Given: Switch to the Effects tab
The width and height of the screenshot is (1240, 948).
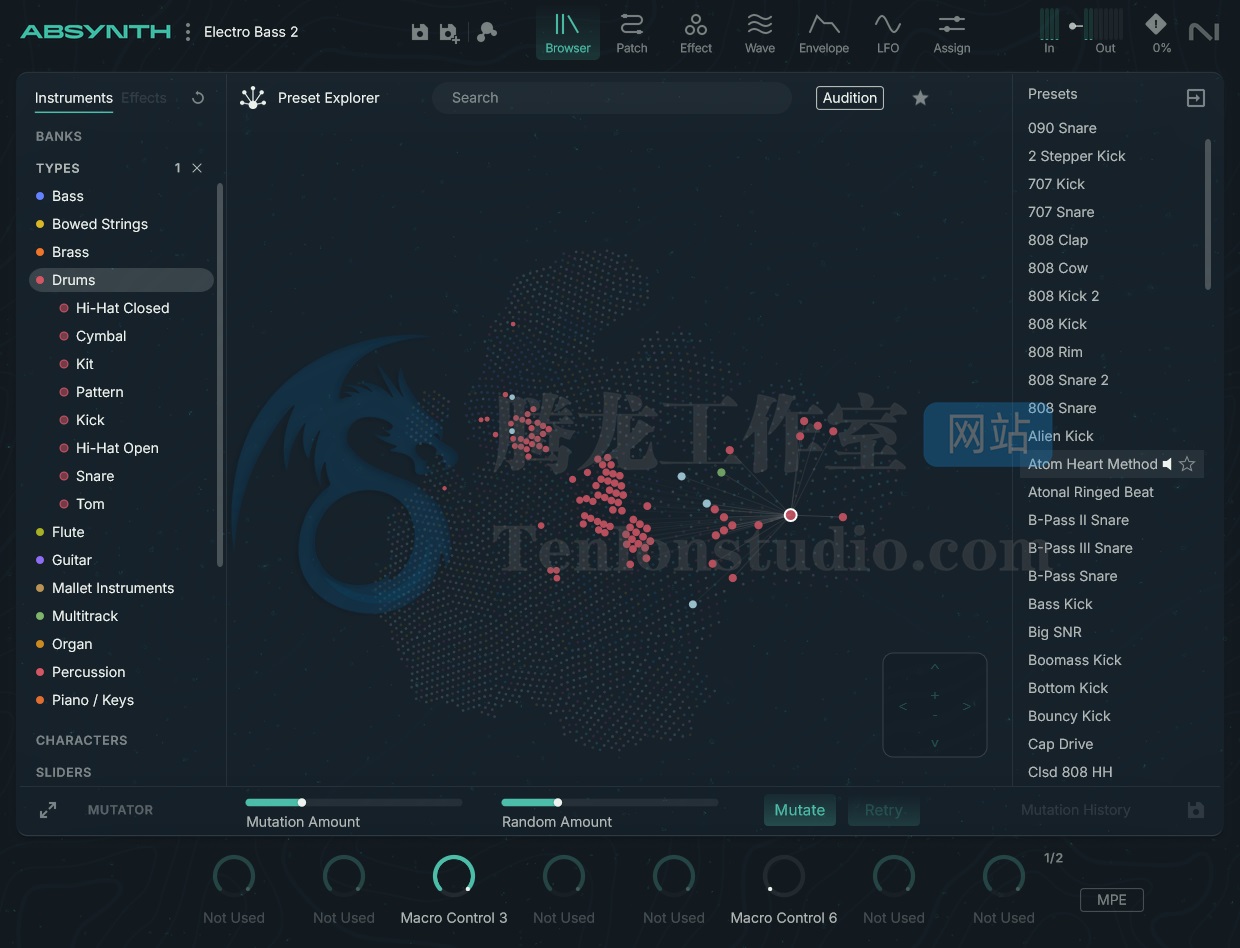Looking at the screenshot, I should pos(144,98).
